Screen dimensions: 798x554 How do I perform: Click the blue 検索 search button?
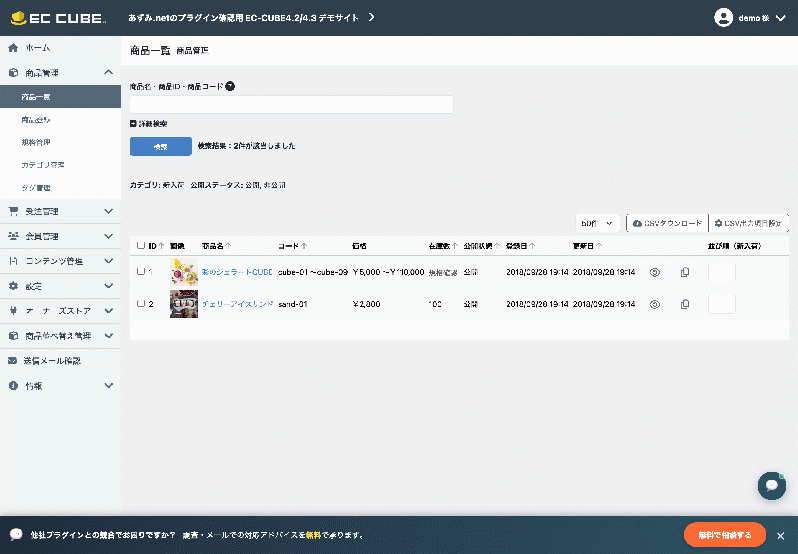[x=161, y=147]
